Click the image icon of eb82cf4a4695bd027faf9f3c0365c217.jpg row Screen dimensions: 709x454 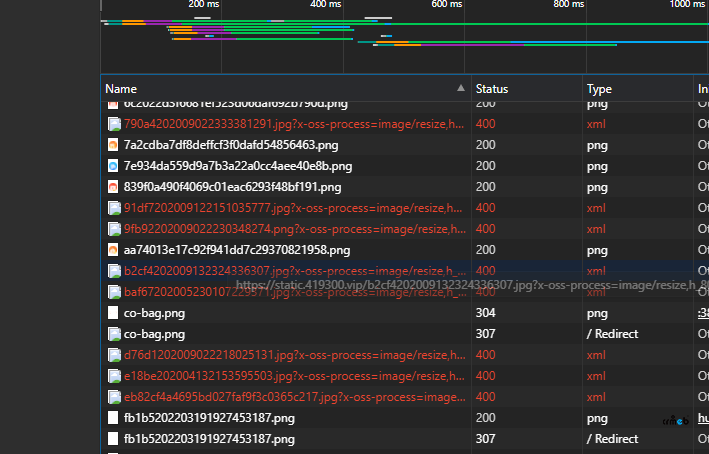(113, 397)
